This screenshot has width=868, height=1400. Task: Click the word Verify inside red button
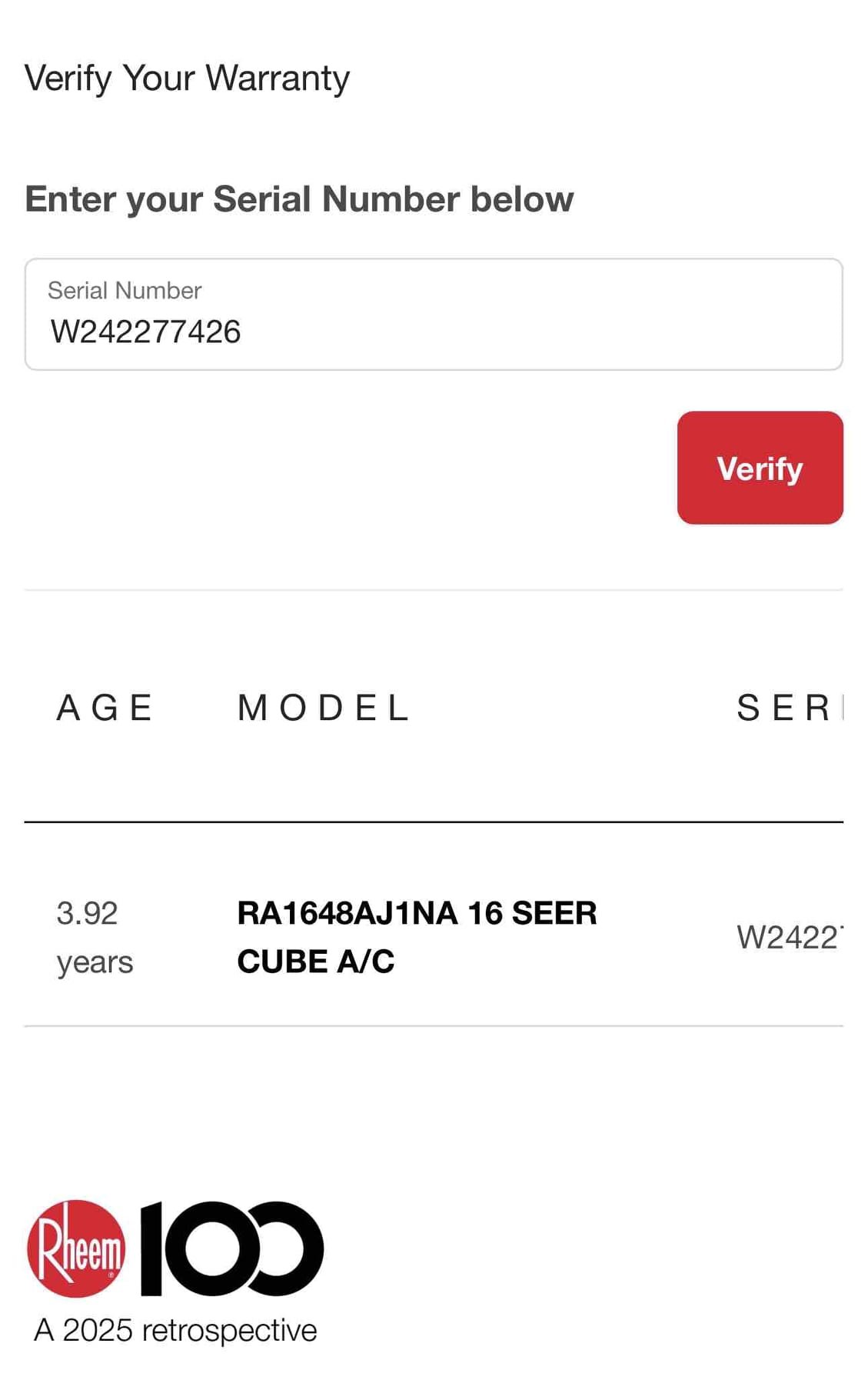760,468
